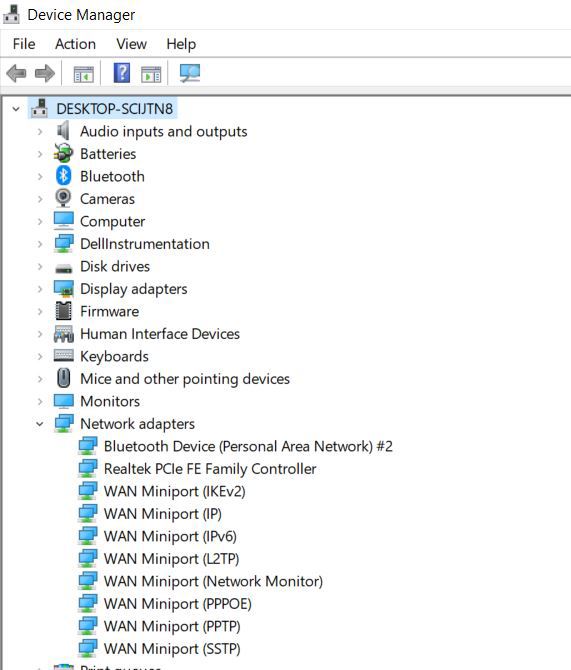This screenshot has height=670, width=571.
Task: Select Bluetooth Device (Personal Area Network) #2
Action: pos(248,446)
